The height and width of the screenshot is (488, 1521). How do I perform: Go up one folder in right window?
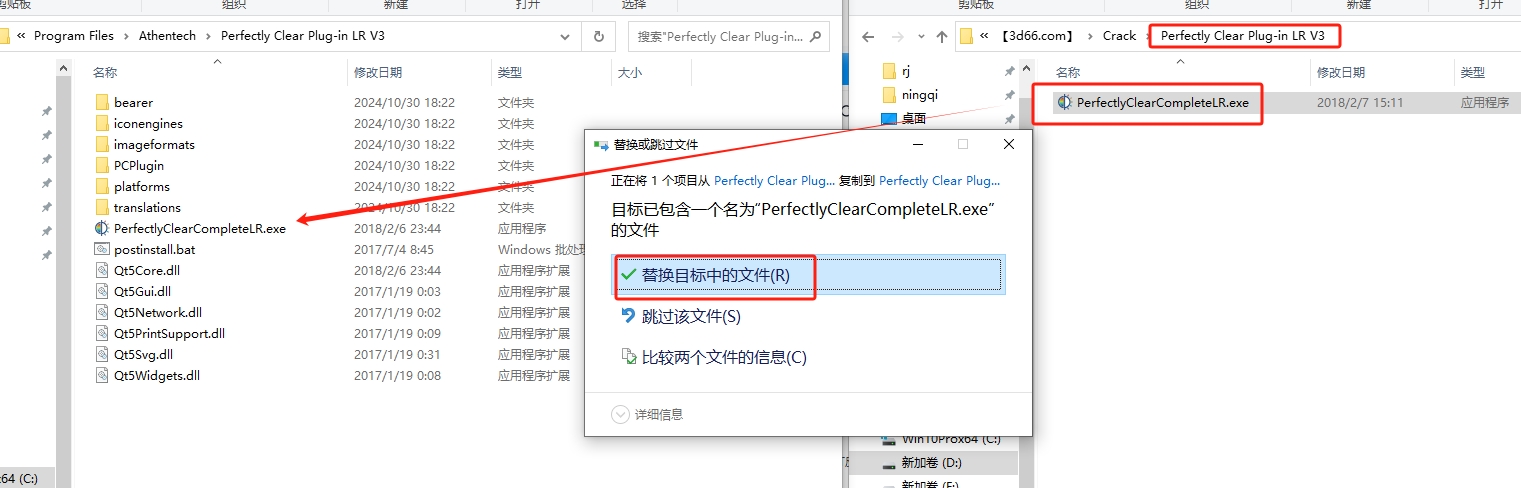942,36
